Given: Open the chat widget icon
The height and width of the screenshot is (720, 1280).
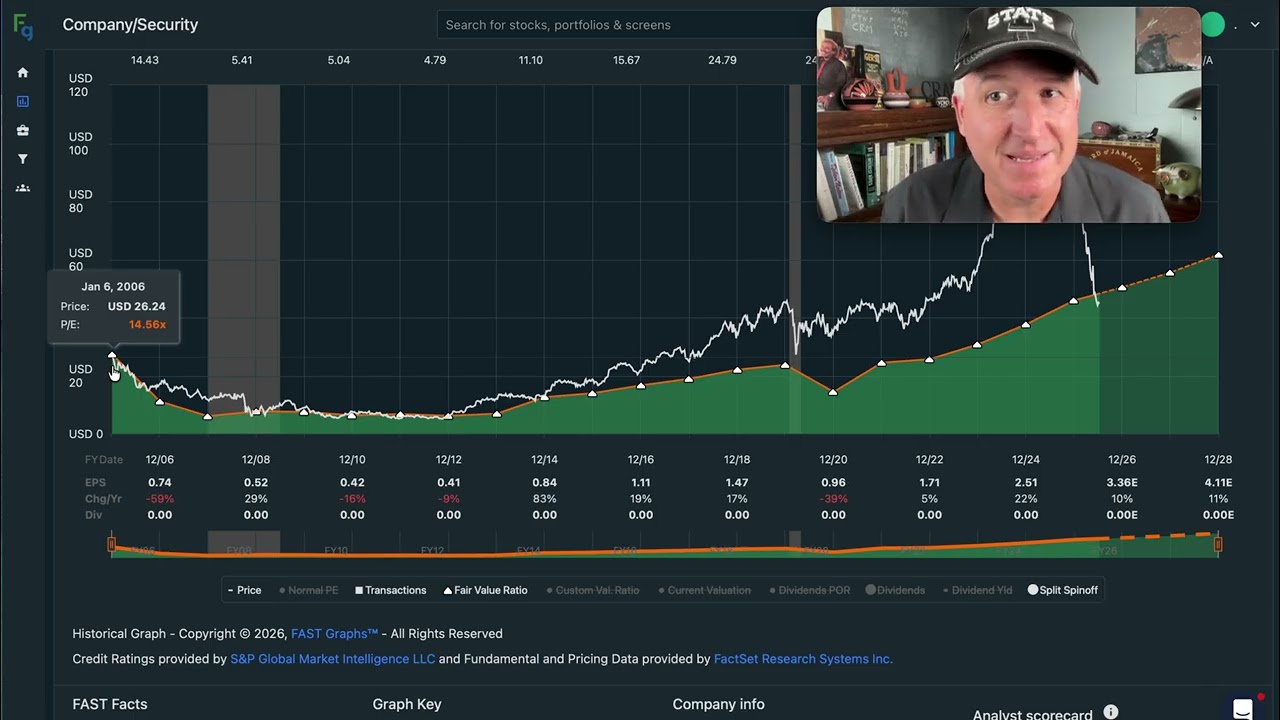Looking at the screenshot, I should point(1243,708).
